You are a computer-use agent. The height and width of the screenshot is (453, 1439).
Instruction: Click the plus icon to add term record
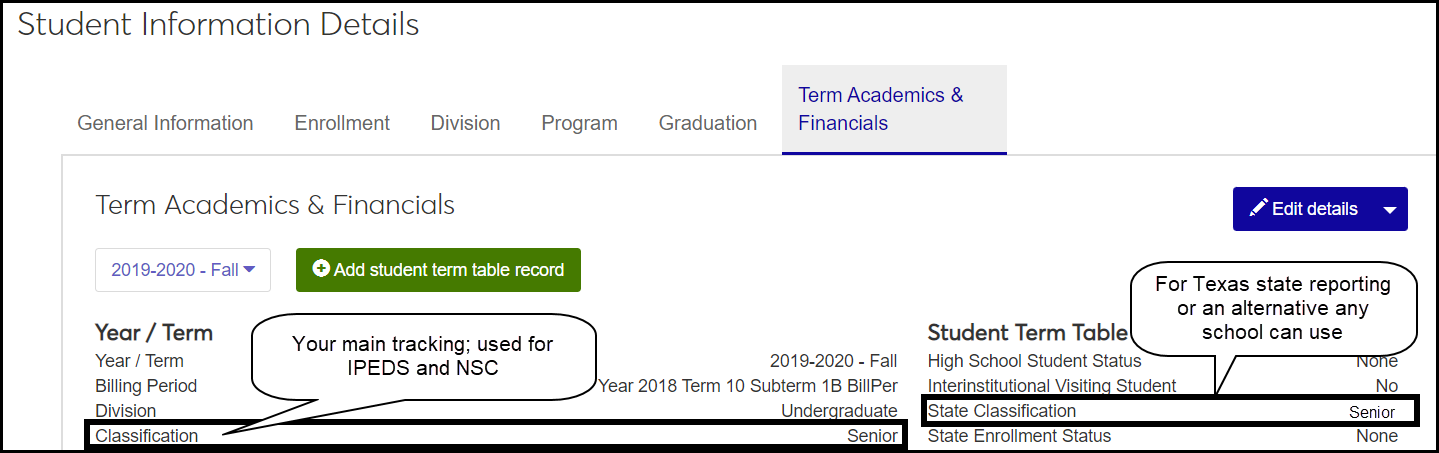pyautogui.click(x=321, y=269)
